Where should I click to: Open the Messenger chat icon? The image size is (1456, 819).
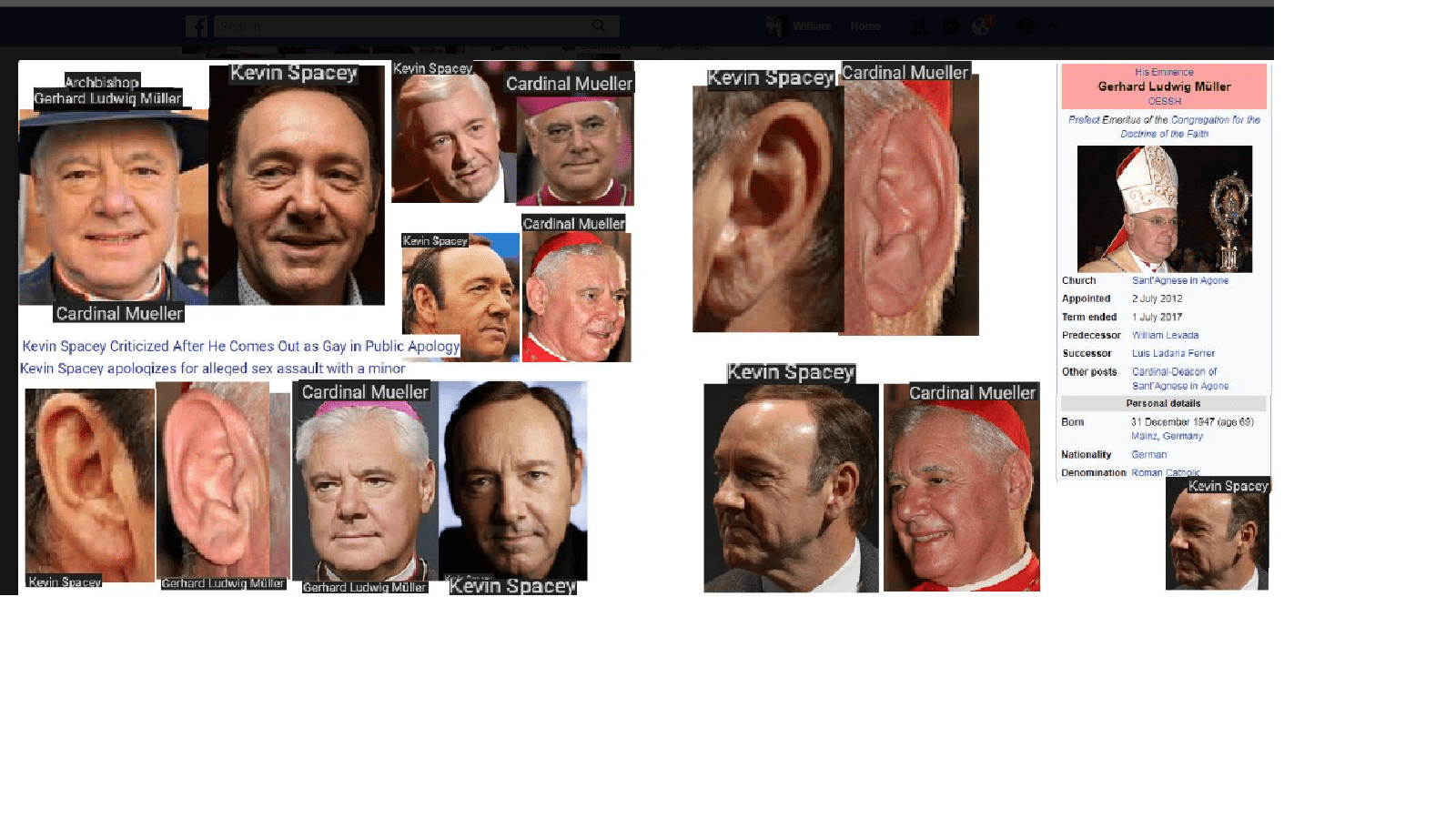click(x=951, y=26)
